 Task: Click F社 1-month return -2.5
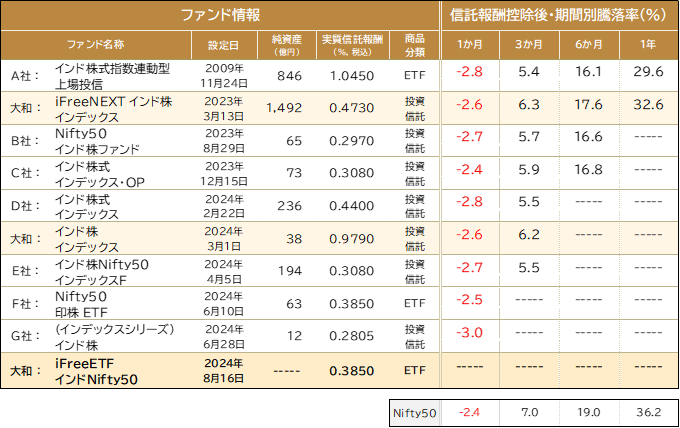(469, 300)
